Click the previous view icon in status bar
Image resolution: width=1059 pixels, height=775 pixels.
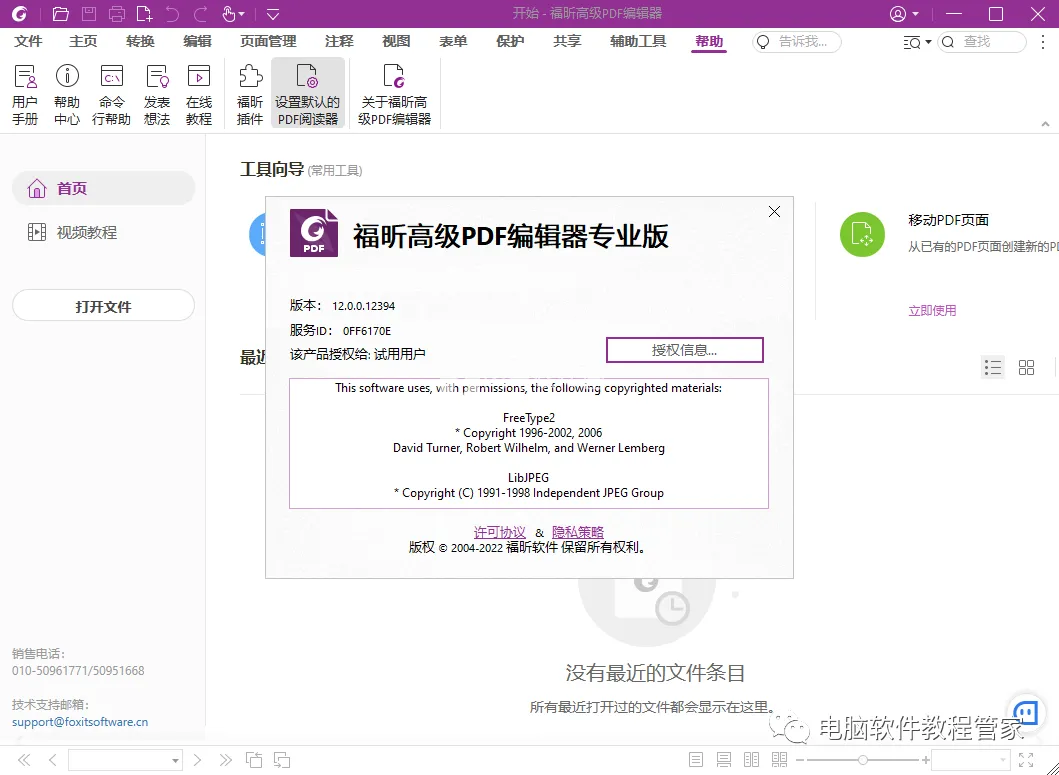coord(254,760)
